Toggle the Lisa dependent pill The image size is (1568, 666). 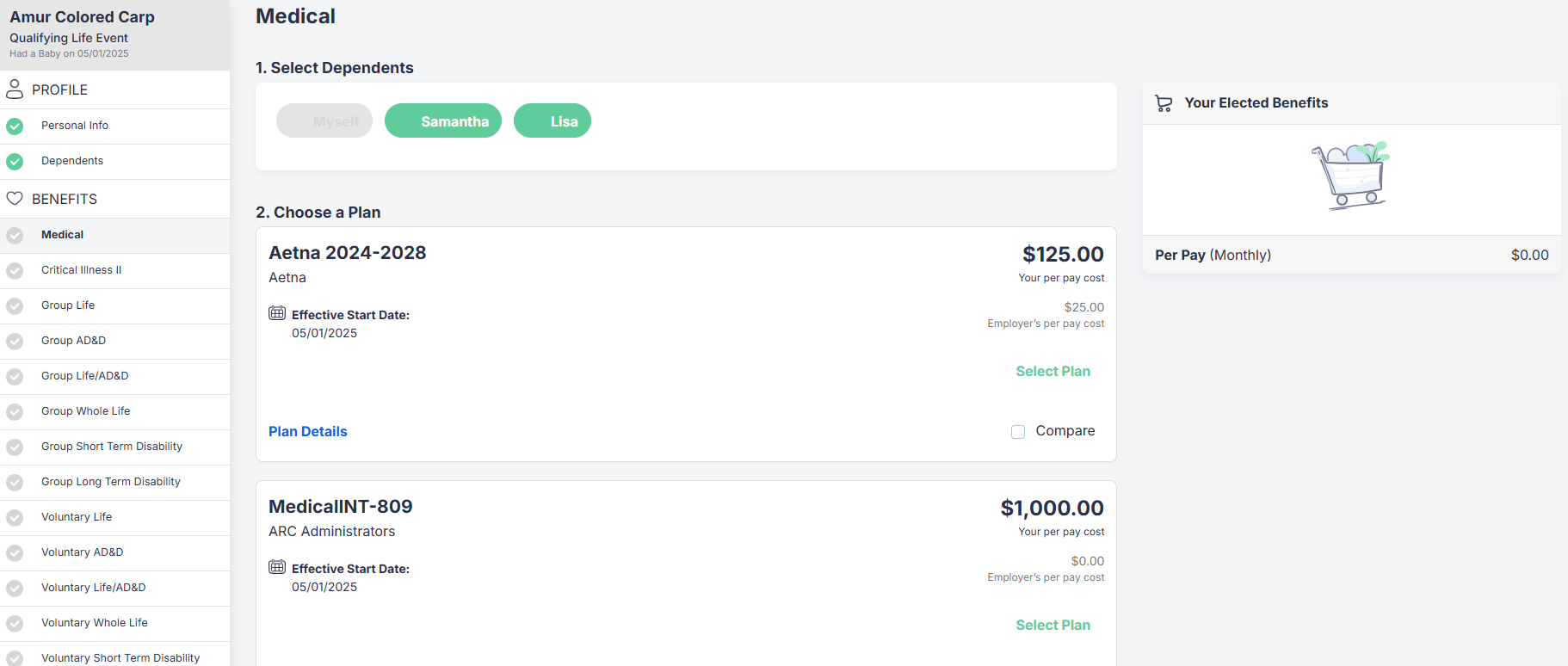click(x=553, y=120)
